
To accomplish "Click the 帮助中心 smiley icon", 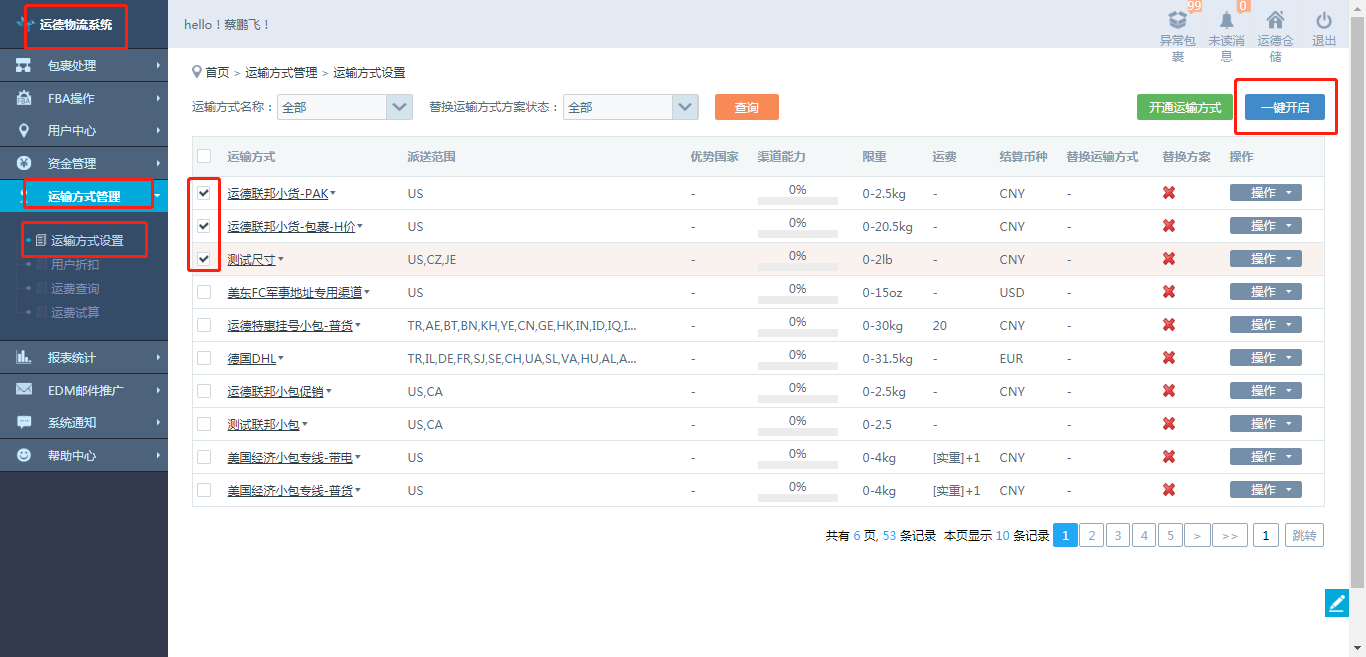I will 24,455.
